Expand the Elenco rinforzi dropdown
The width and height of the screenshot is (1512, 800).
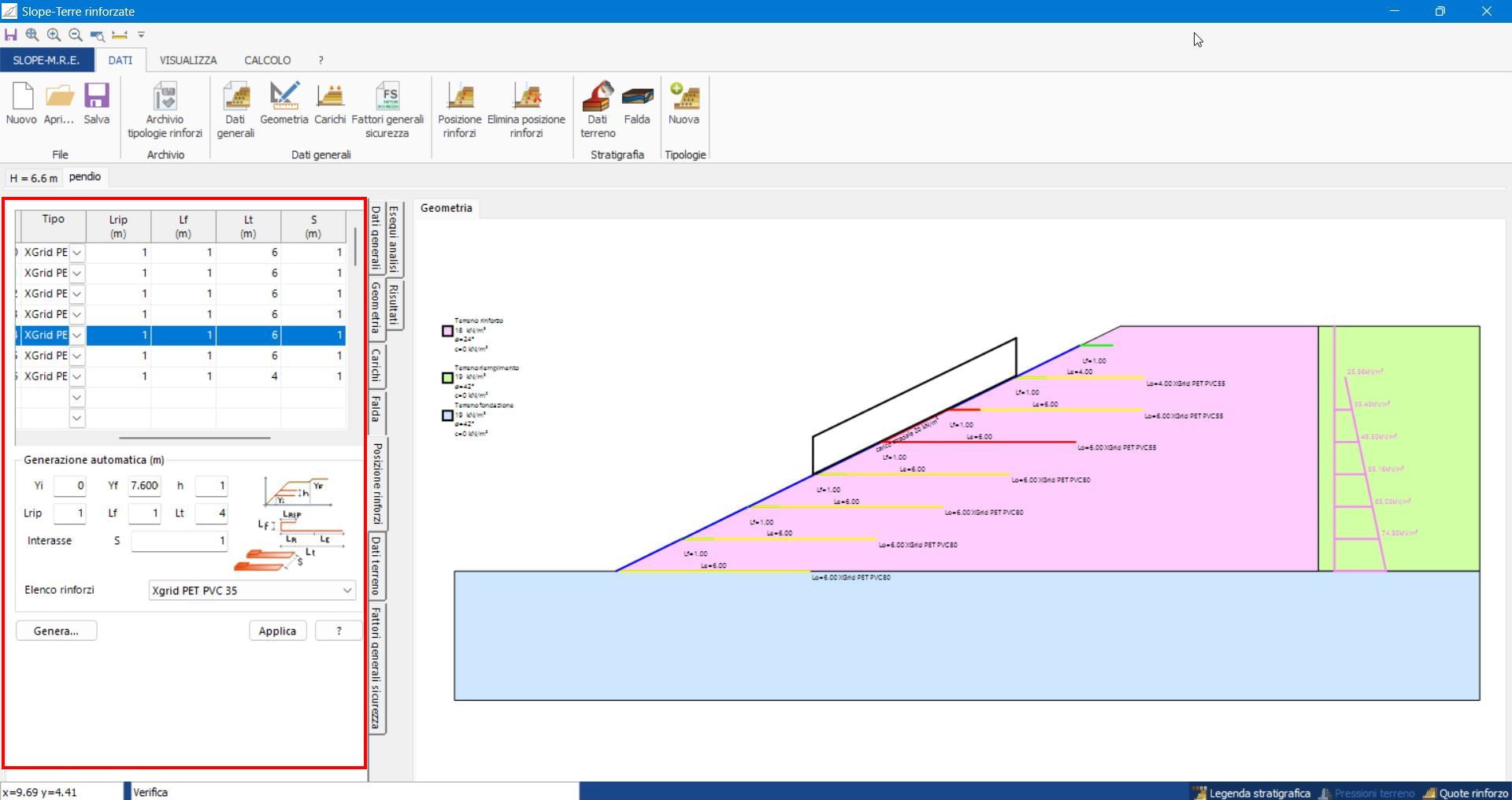346,591
